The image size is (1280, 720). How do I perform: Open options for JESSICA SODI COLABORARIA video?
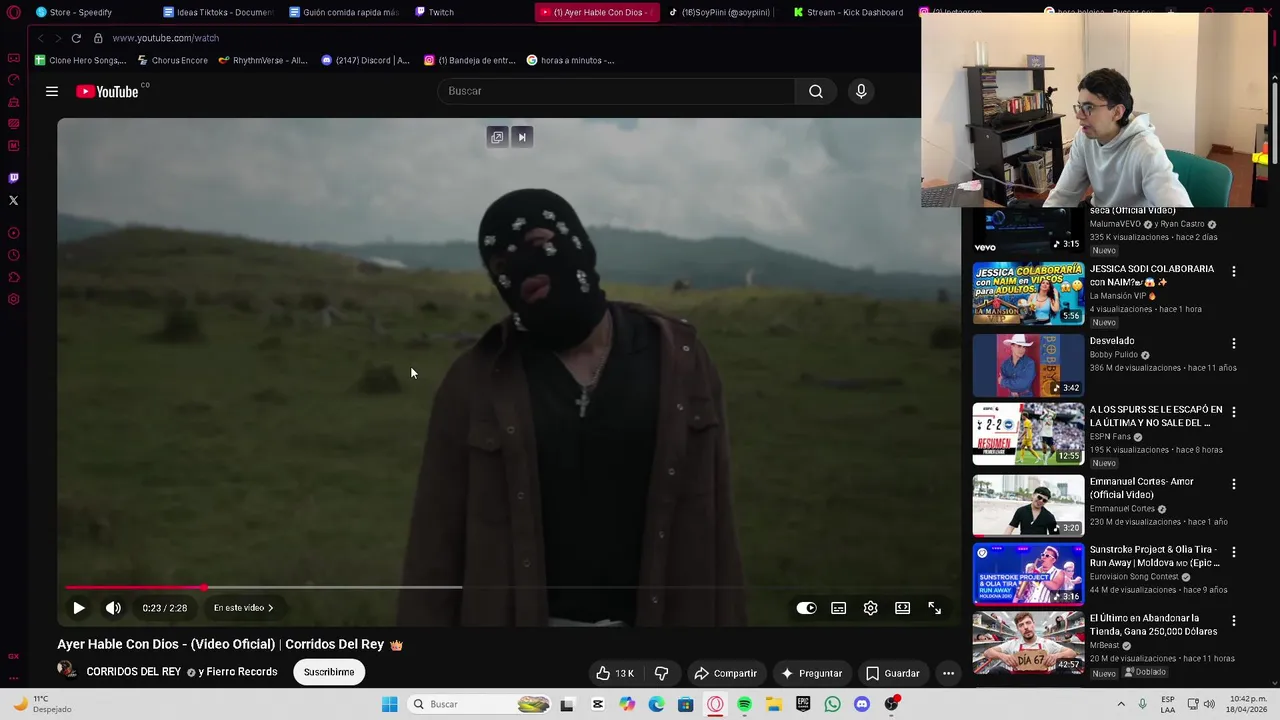pyautogui.click(x=1234, y=271)
